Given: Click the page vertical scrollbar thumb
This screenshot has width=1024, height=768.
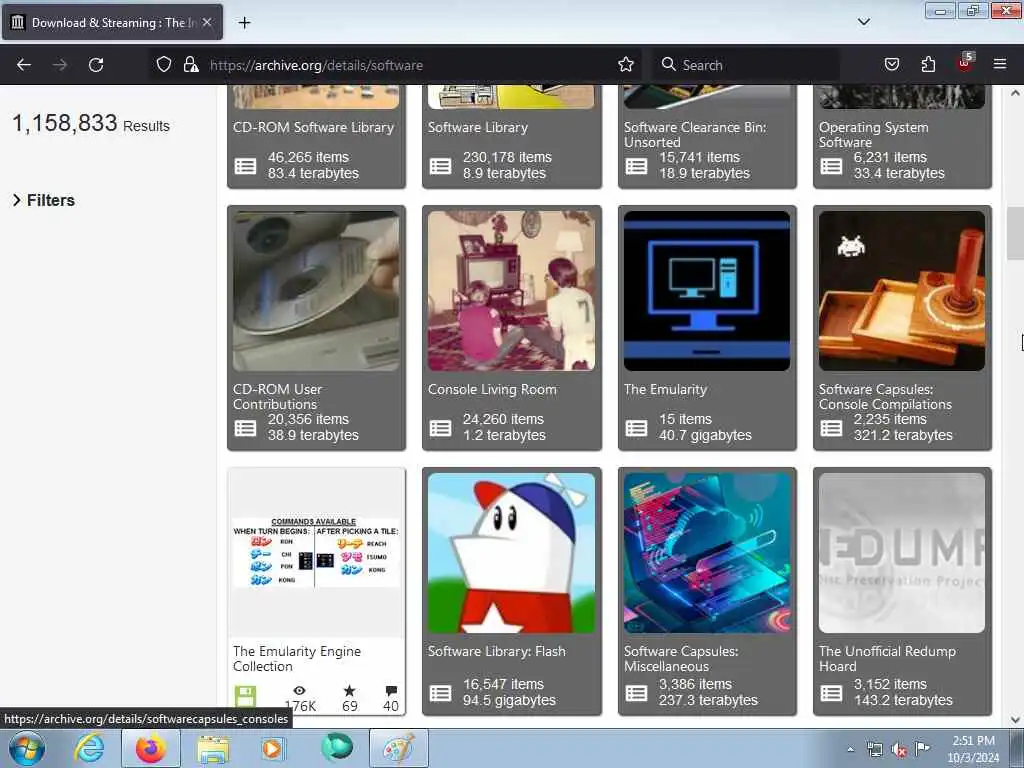Looking at the screenshot, I should coord(1016,233).
